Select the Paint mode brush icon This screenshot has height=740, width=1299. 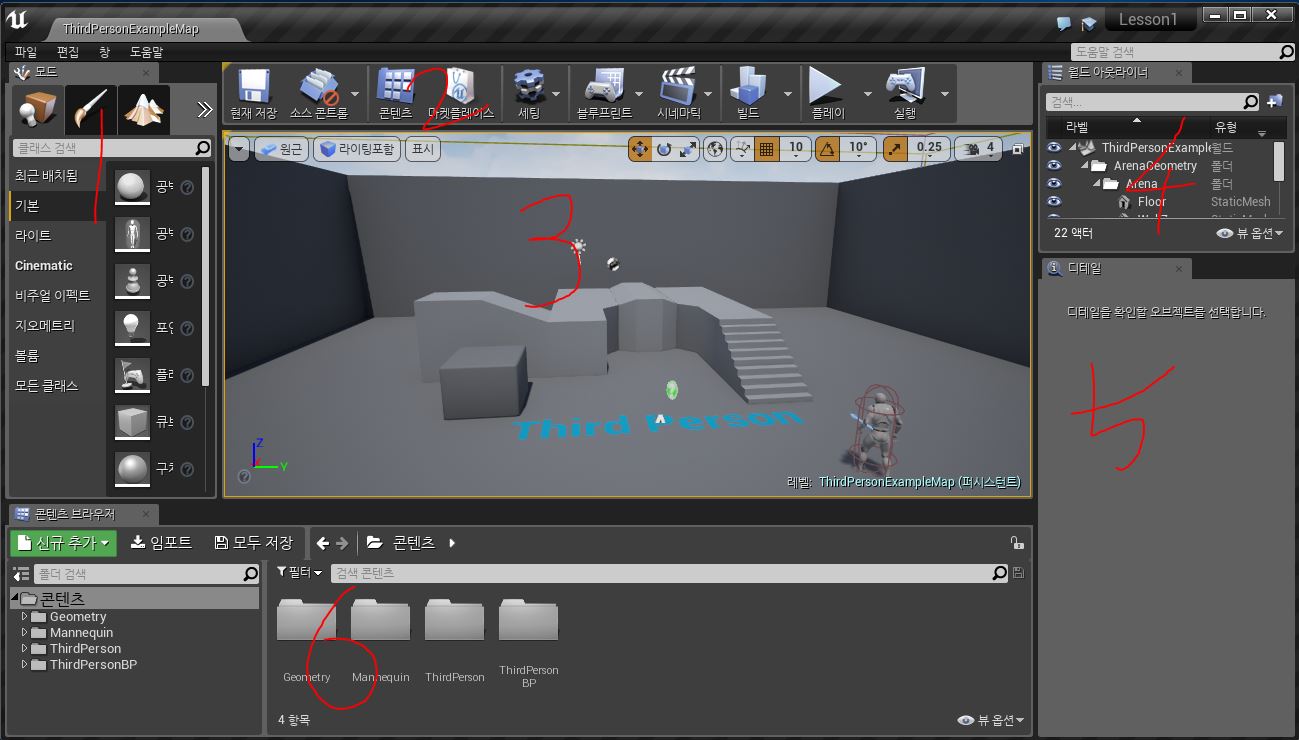click(92, 109)
